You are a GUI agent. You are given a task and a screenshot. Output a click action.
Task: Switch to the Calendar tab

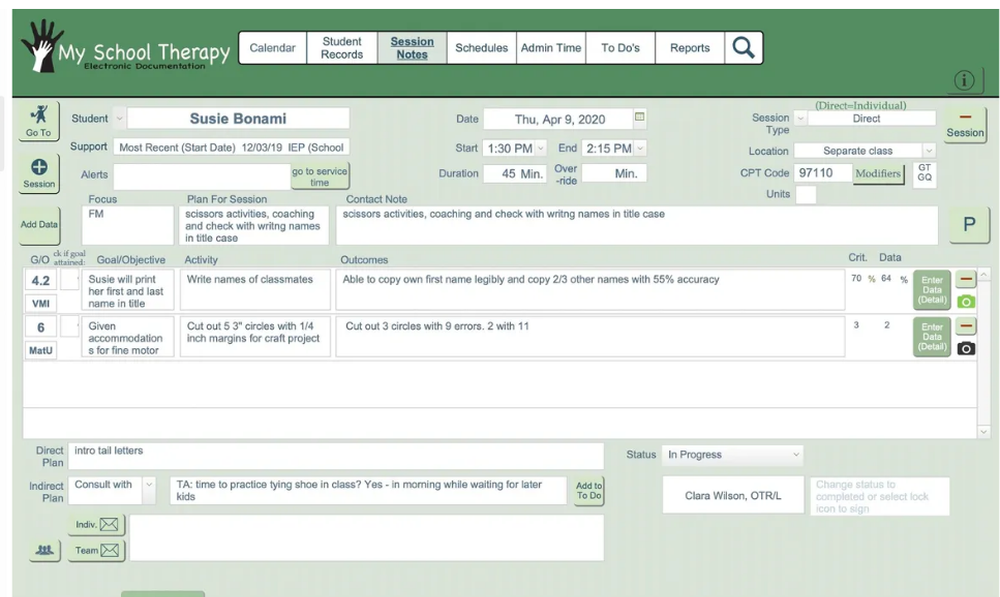(272, 48)
